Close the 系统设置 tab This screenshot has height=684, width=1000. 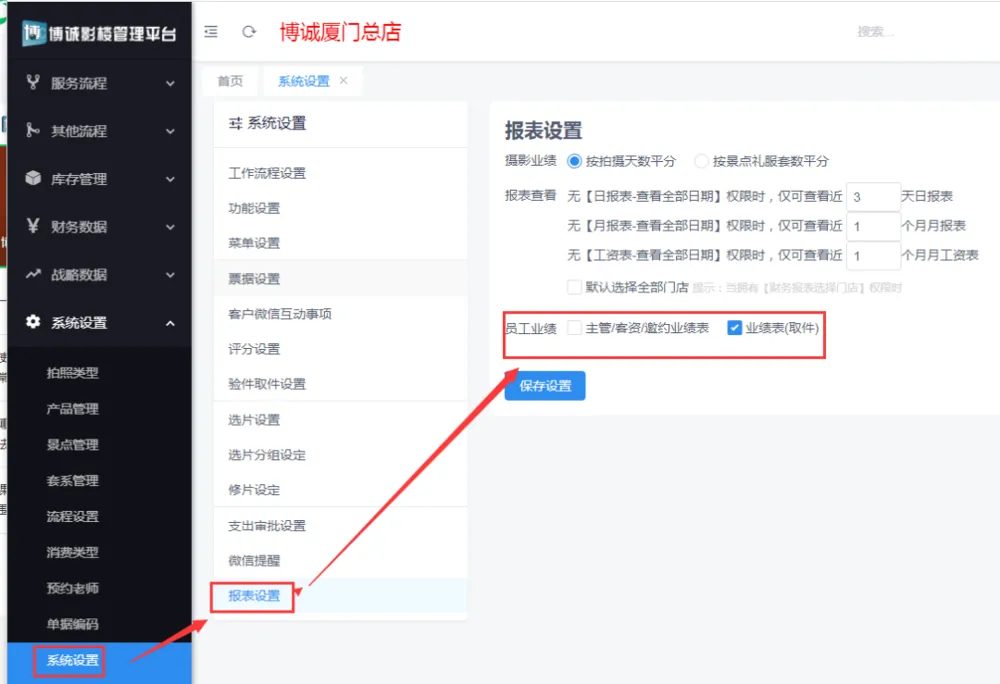344,81
